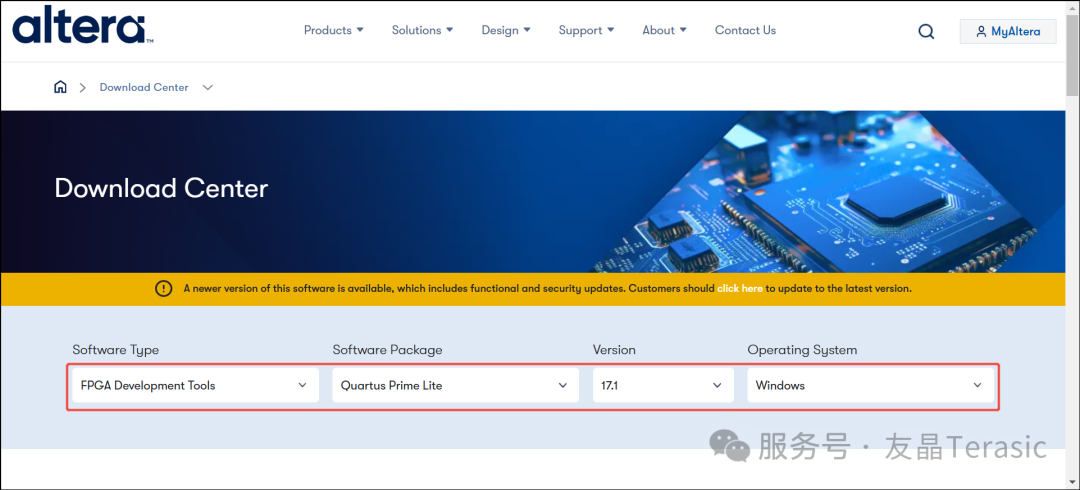Expand the Design menu
The height and width of the screenshot is (490, 1080).
point(506,30)
